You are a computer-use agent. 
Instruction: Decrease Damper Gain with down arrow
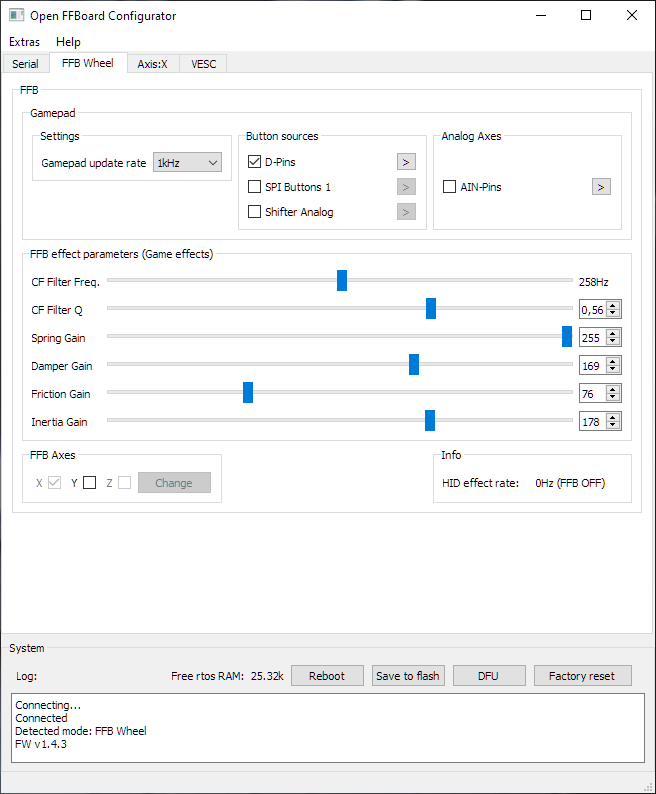[x=613, y=369]
